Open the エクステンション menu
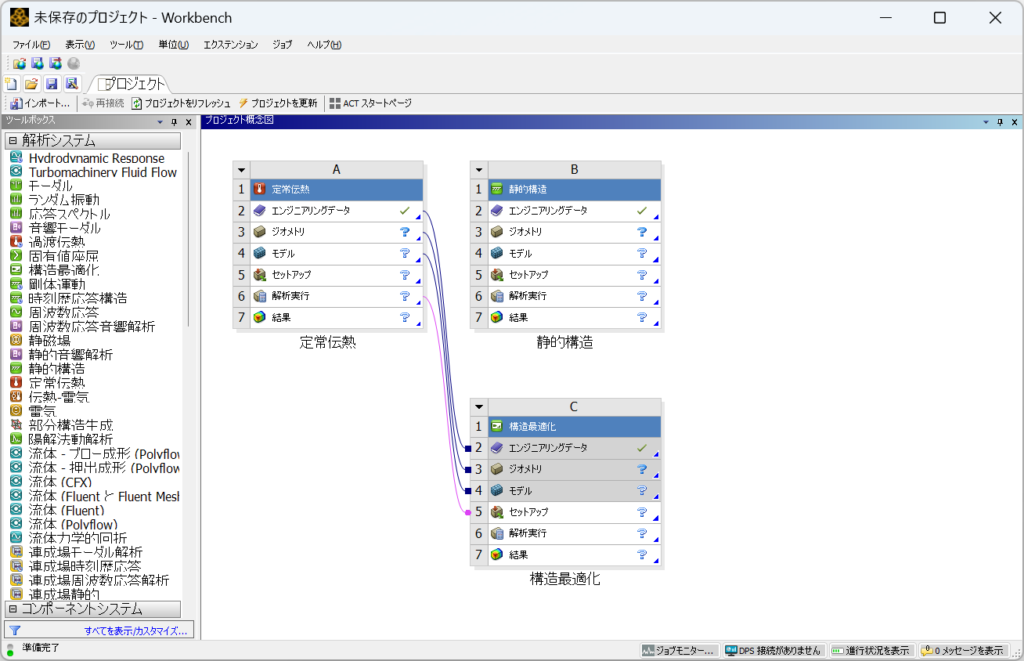Viewport: 1024px width, 661px height. (x=231, y=44)
